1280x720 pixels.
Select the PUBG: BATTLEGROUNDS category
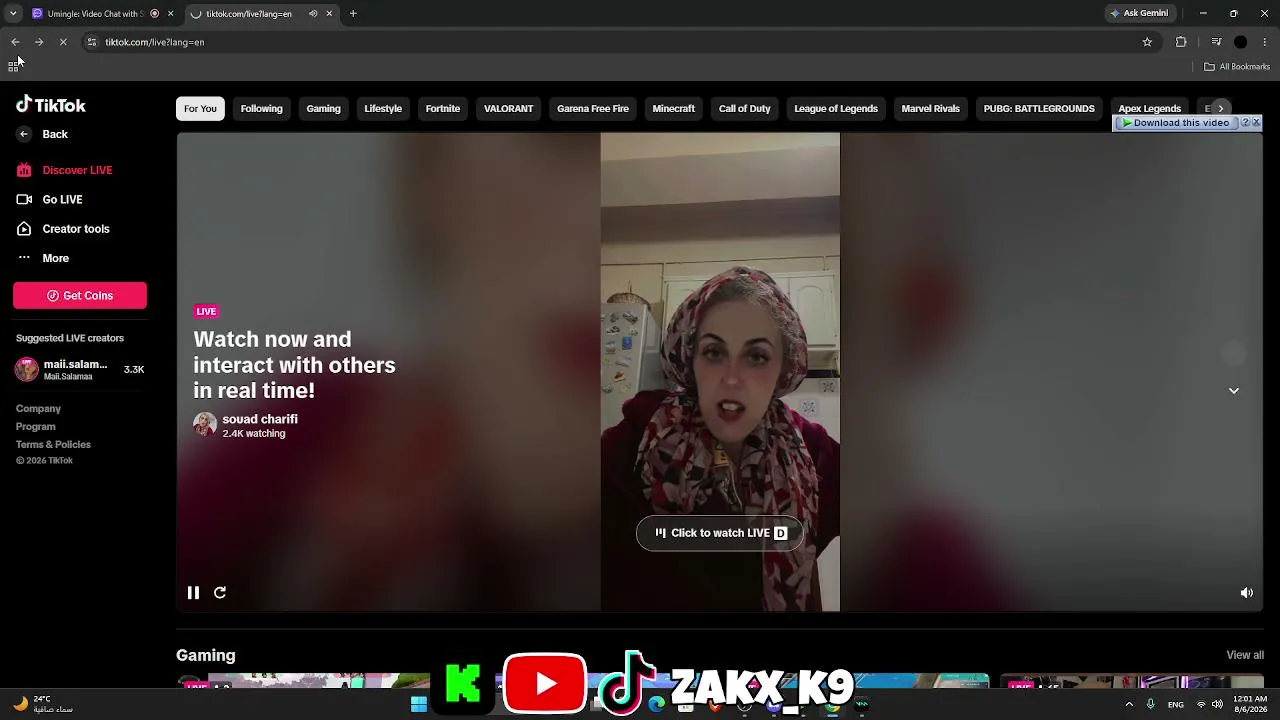(x=1039, y=109)
